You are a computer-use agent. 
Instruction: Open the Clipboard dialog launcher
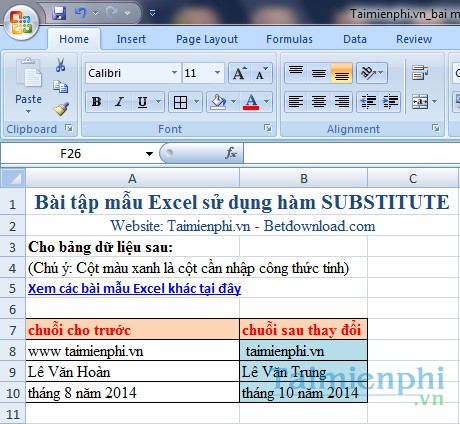pyautogui.click(x=69, y=128)
